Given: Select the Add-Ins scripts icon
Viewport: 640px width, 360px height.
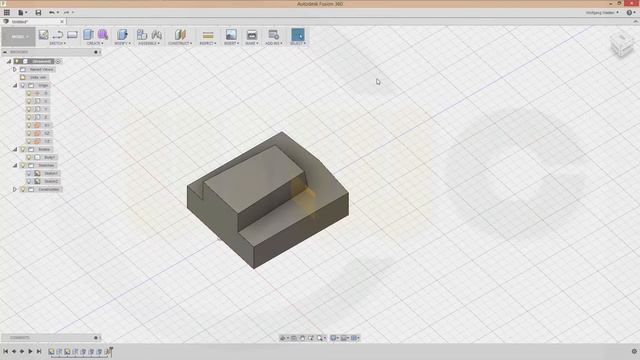Looking at the screenshot, I should (273, 35).
